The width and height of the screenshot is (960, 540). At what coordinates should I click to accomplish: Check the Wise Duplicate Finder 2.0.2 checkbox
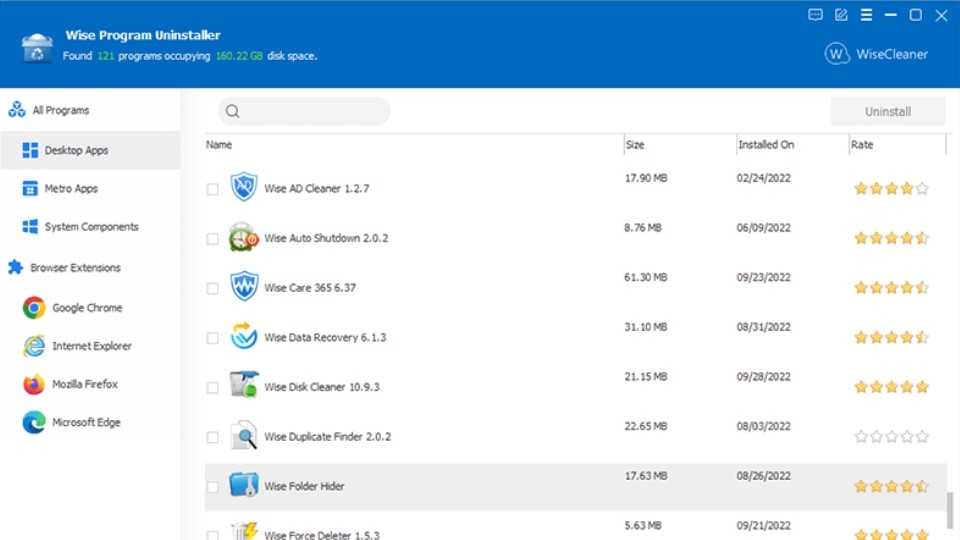(212, 437)
